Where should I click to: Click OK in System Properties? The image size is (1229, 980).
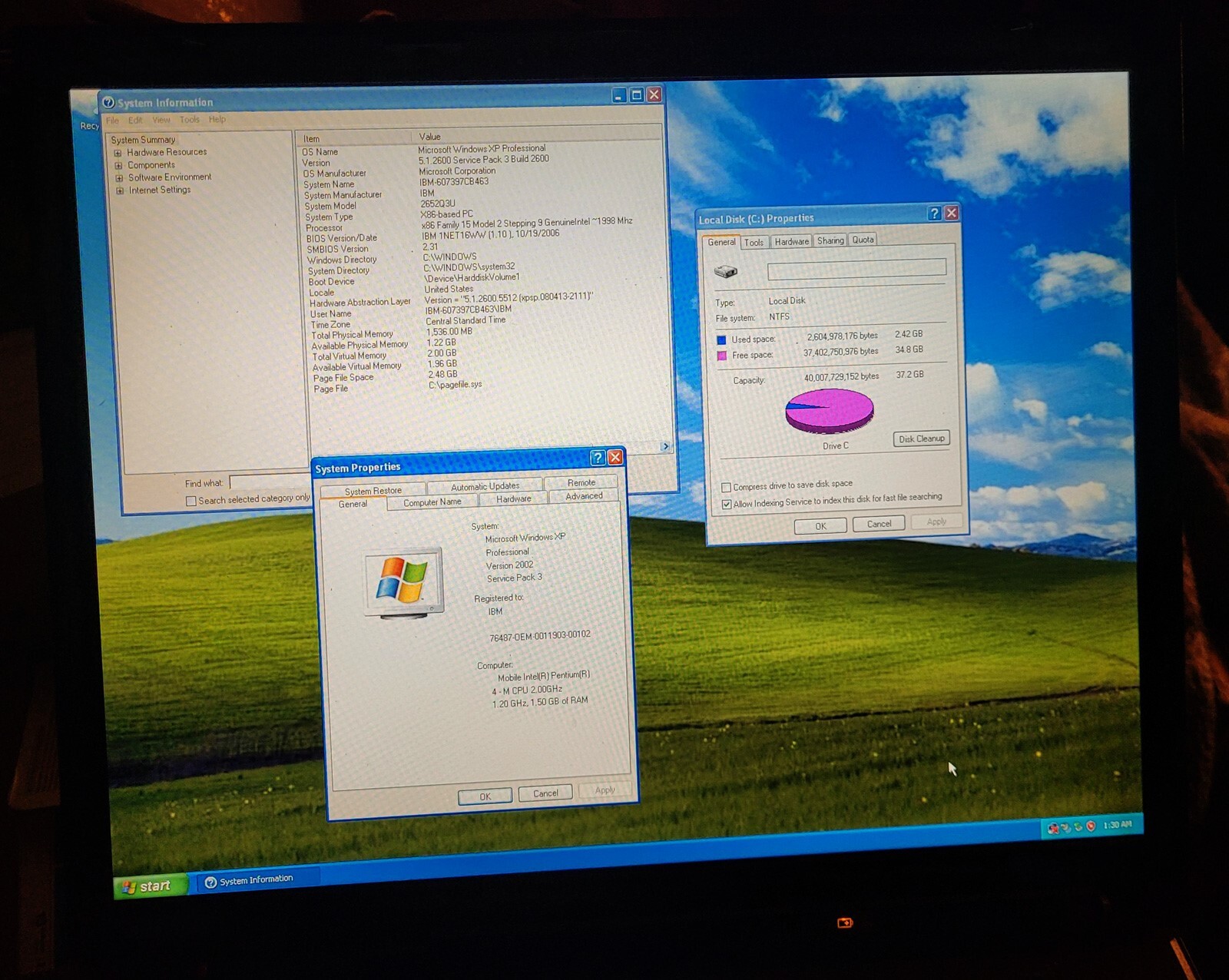485,796
